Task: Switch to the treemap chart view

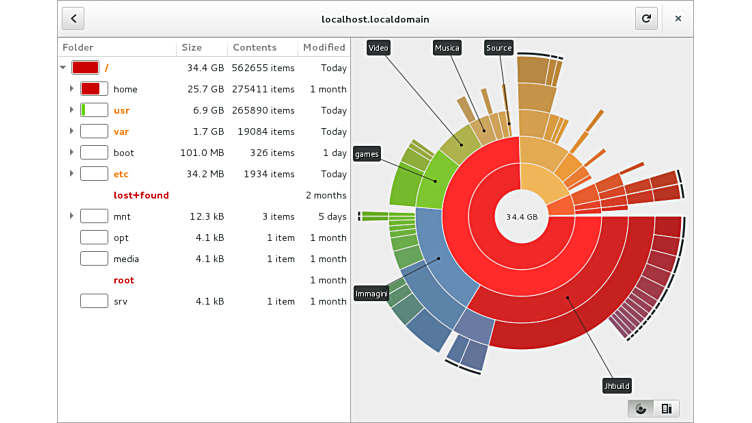Action: pos(667,408)
